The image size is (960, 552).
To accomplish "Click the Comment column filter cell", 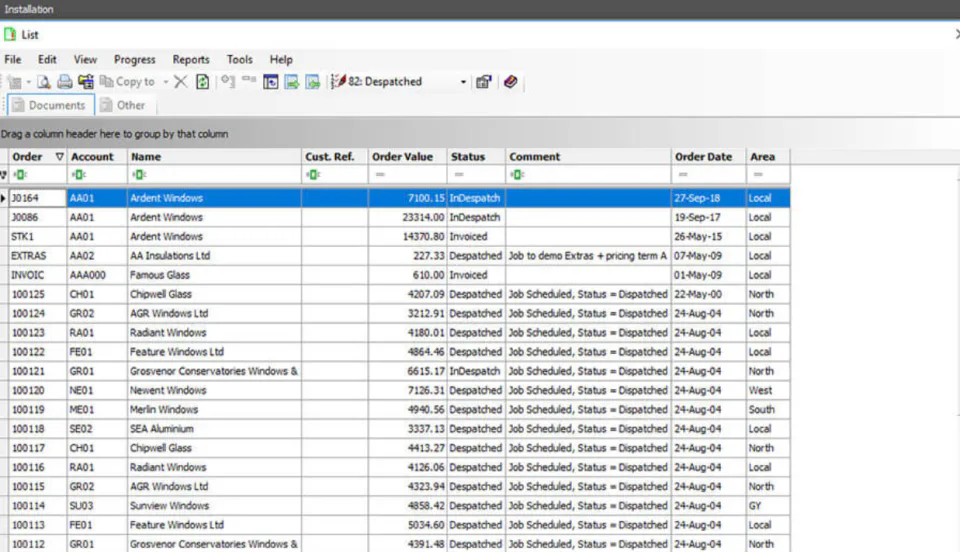I will tap(588, 175).
